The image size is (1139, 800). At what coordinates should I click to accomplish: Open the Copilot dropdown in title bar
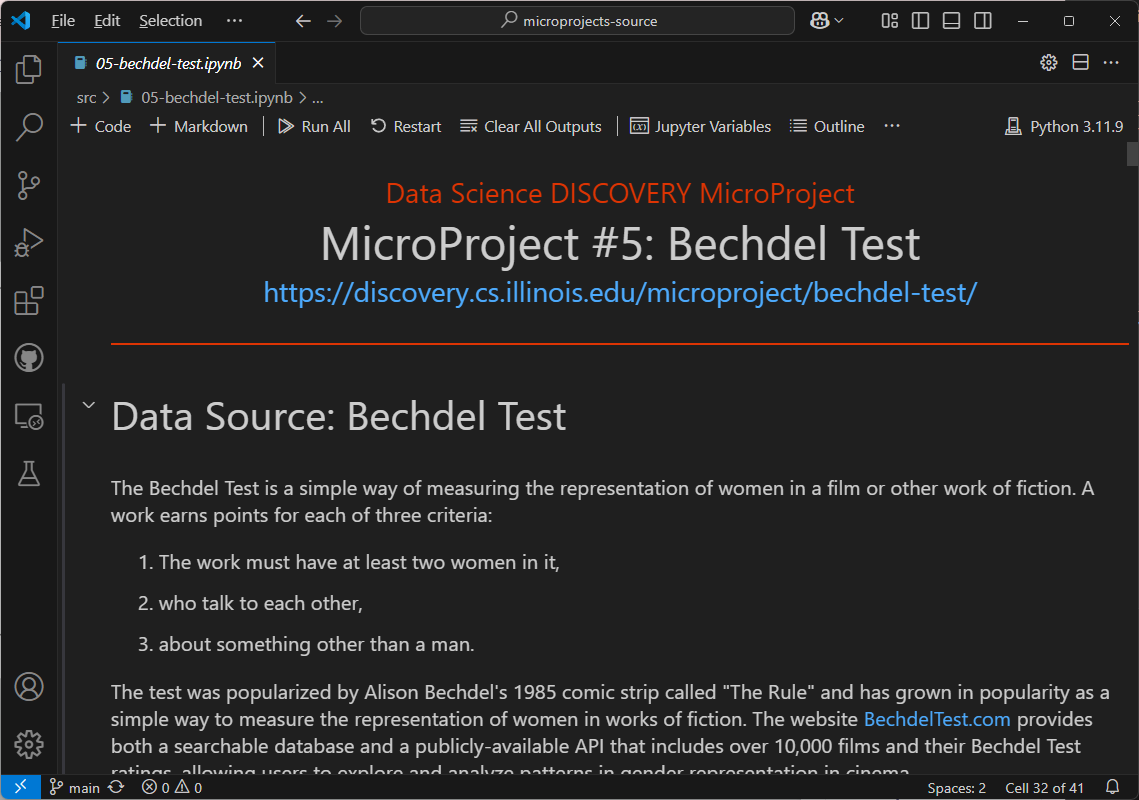tap(827, 21)
